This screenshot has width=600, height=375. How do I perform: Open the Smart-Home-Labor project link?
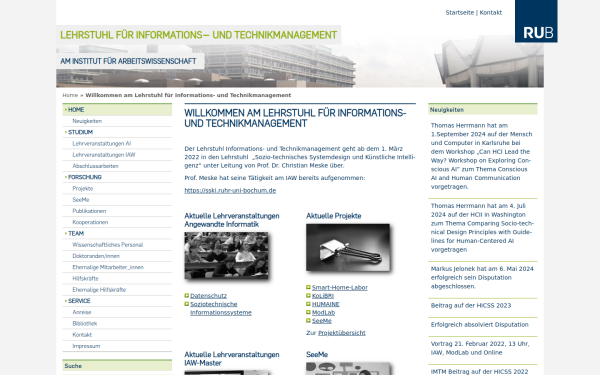point(340,287)
